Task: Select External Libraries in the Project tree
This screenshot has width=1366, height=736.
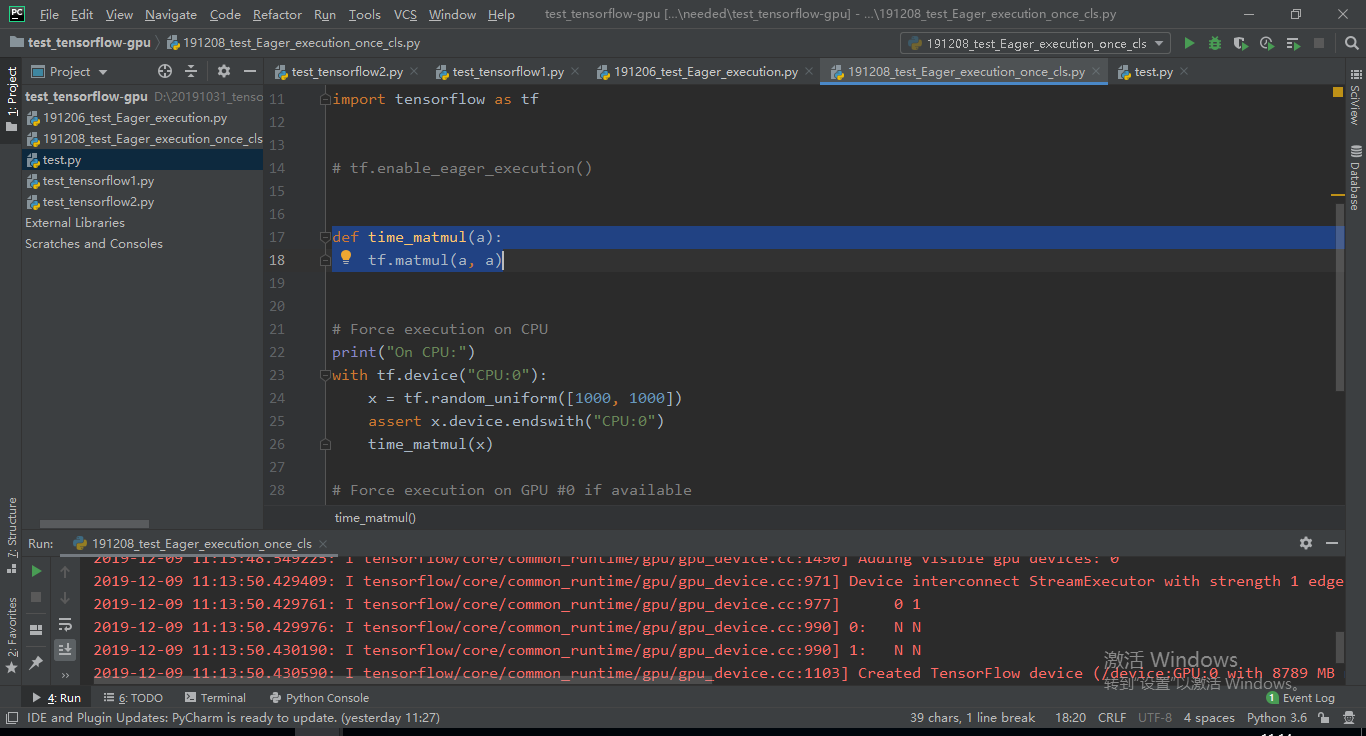Action: tap(75, 223)
